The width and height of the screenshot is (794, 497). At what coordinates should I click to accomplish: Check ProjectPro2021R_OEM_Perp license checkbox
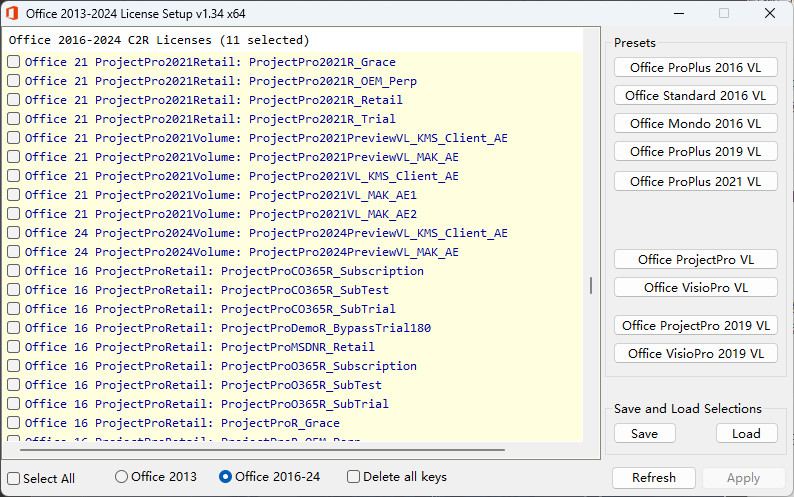pos(14,81)
